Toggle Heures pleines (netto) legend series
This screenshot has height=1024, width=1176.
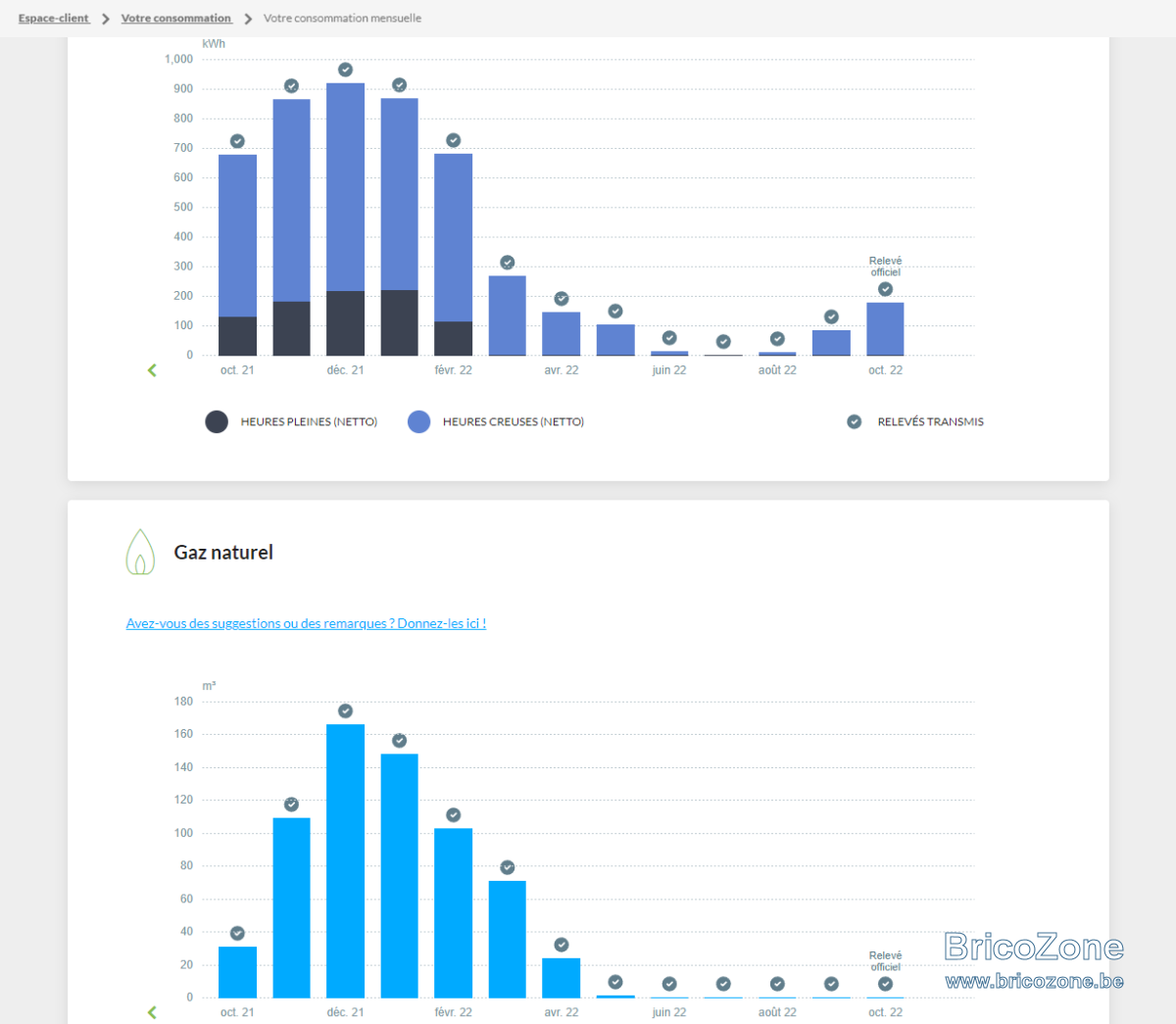point(291,421)
